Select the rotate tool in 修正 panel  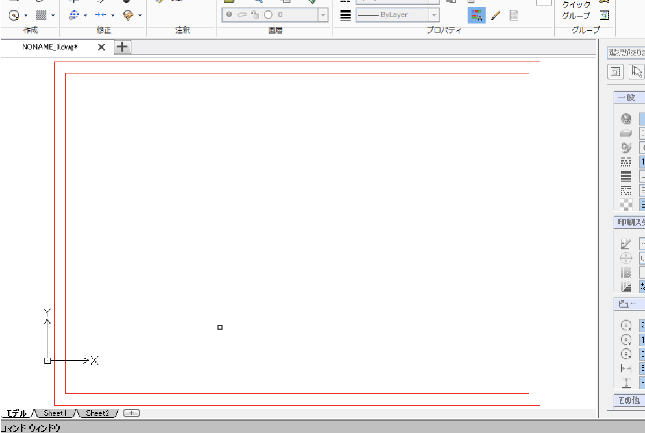pos(74,15)
